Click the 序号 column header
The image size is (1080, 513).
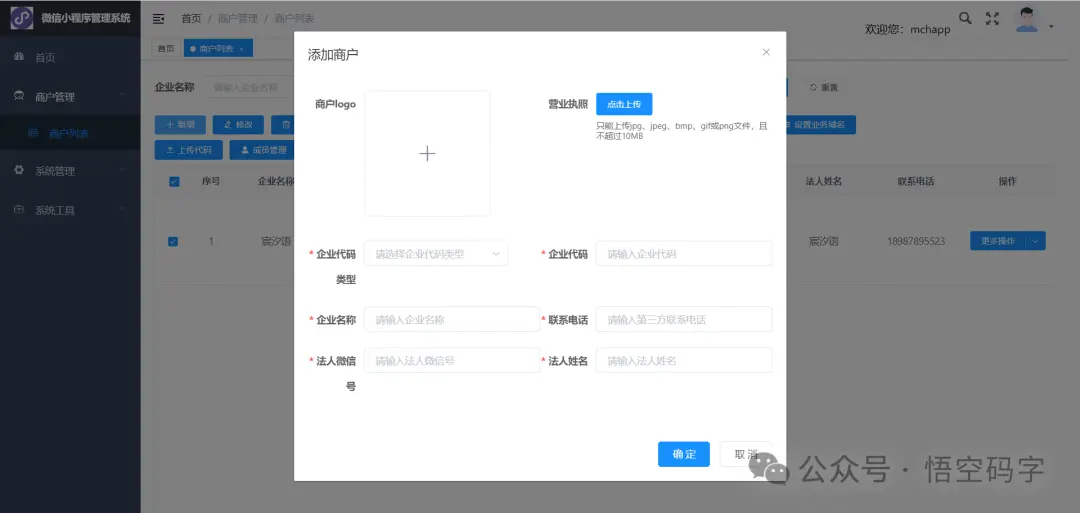pyautogui.click(x=211, y=181)
